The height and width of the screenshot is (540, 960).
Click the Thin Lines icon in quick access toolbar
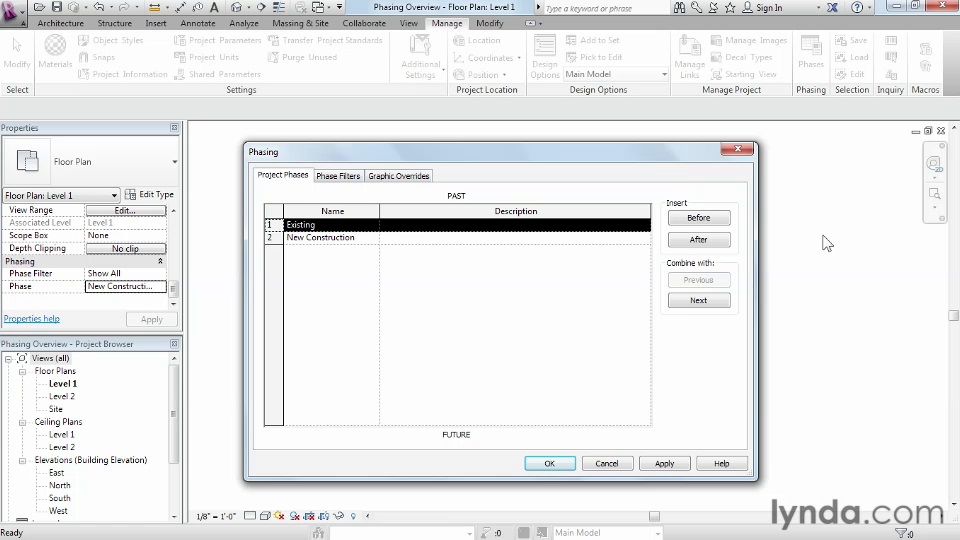click(279, 7)
